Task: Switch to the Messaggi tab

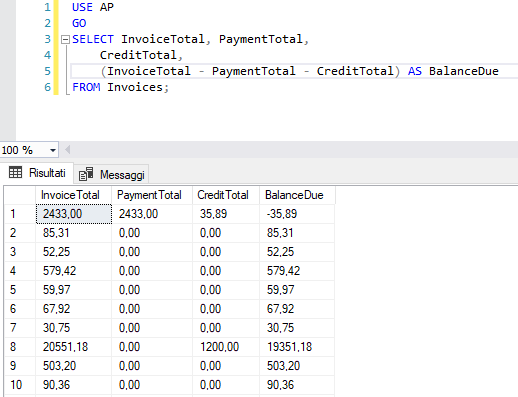Action: pos(112,175)
